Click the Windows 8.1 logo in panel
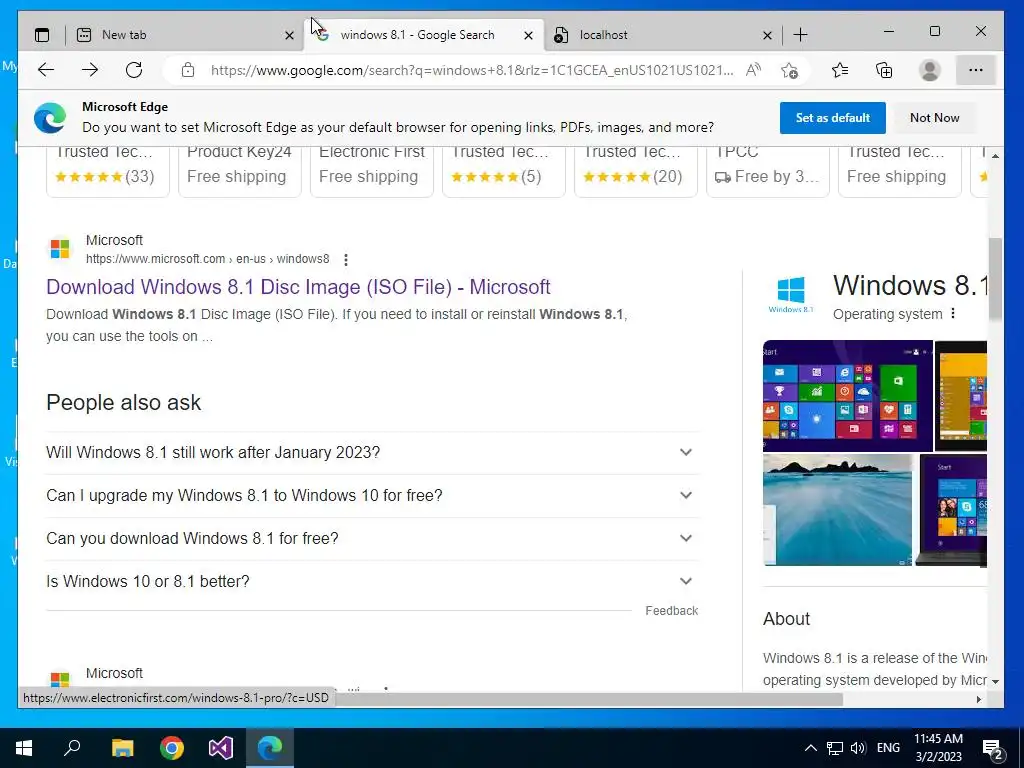 (791, 295)
